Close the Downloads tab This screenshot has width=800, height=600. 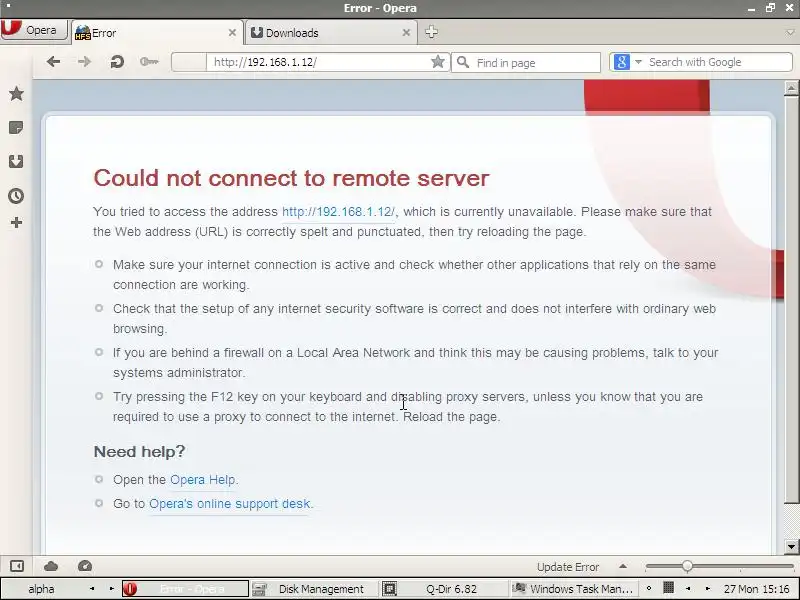[x=406, y=33]
